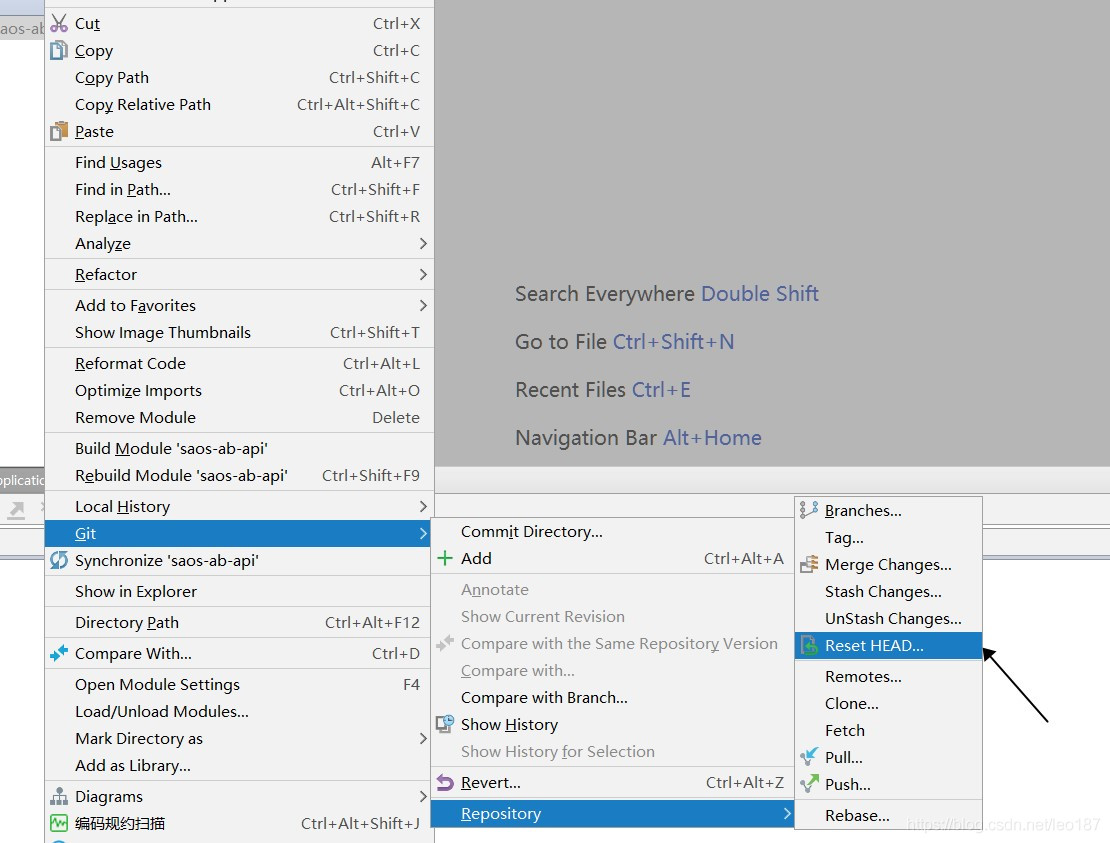
Task: Select Copy Relative Path
Action: (239, 104)
